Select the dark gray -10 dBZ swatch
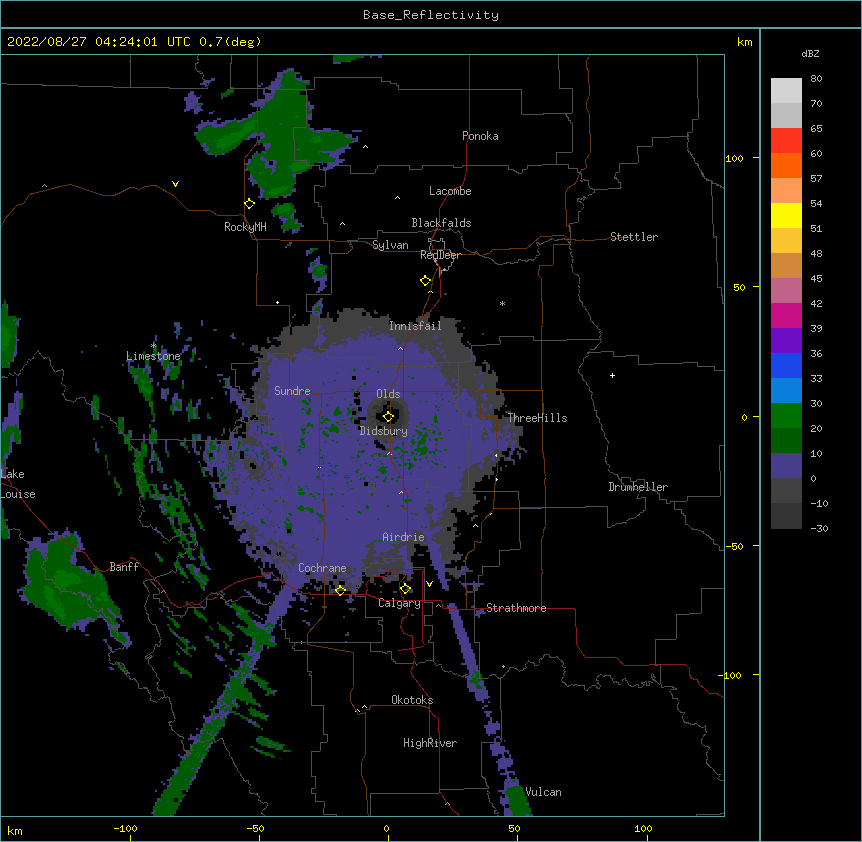This screenshot has width=862, height=842. click(x=786, y=516)
